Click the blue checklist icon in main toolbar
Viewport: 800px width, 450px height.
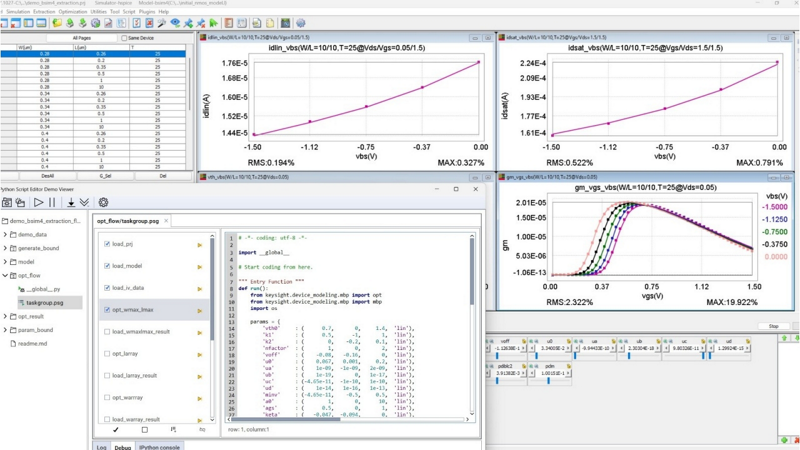click(136, 23)
